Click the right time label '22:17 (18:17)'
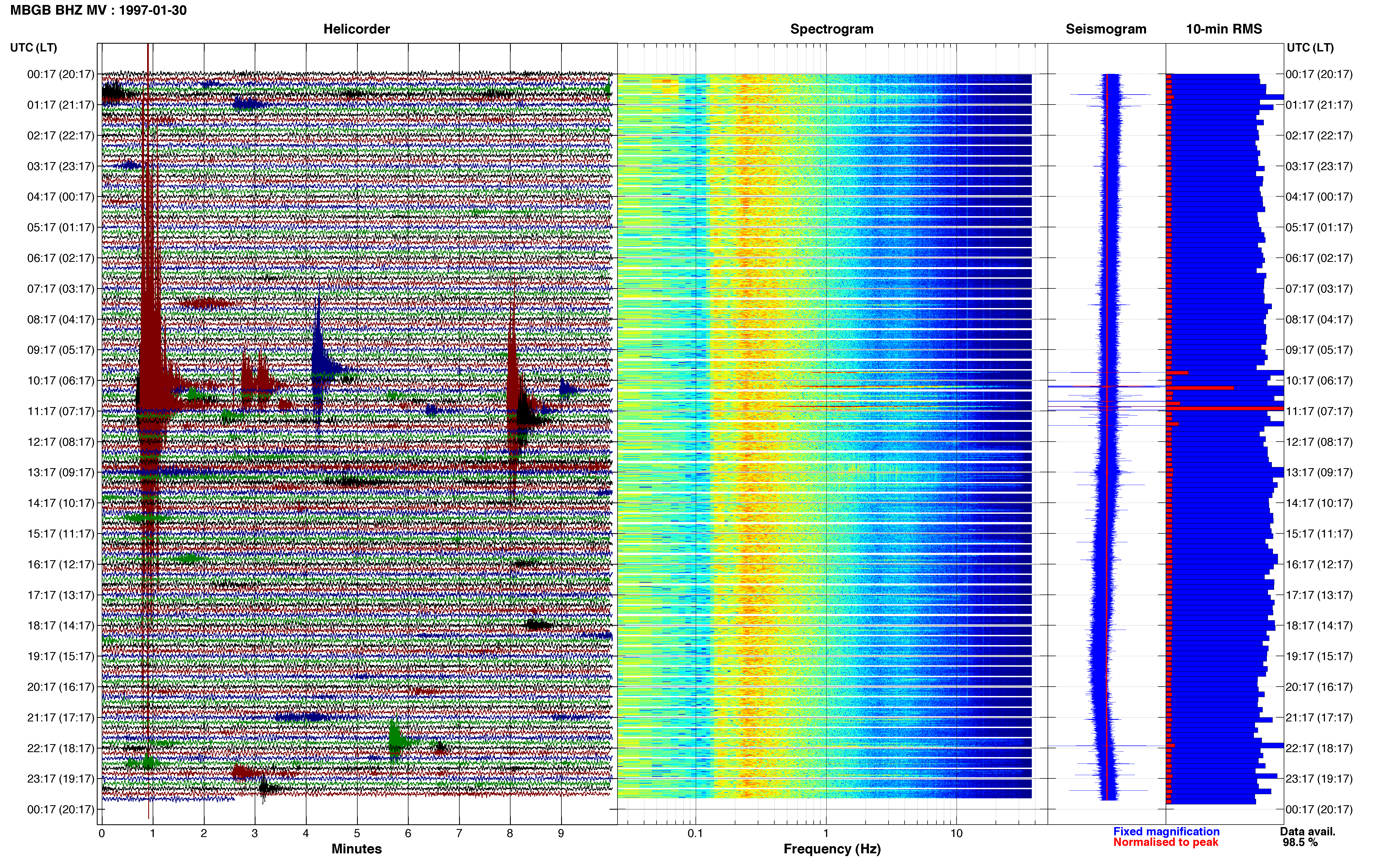 1319,748
